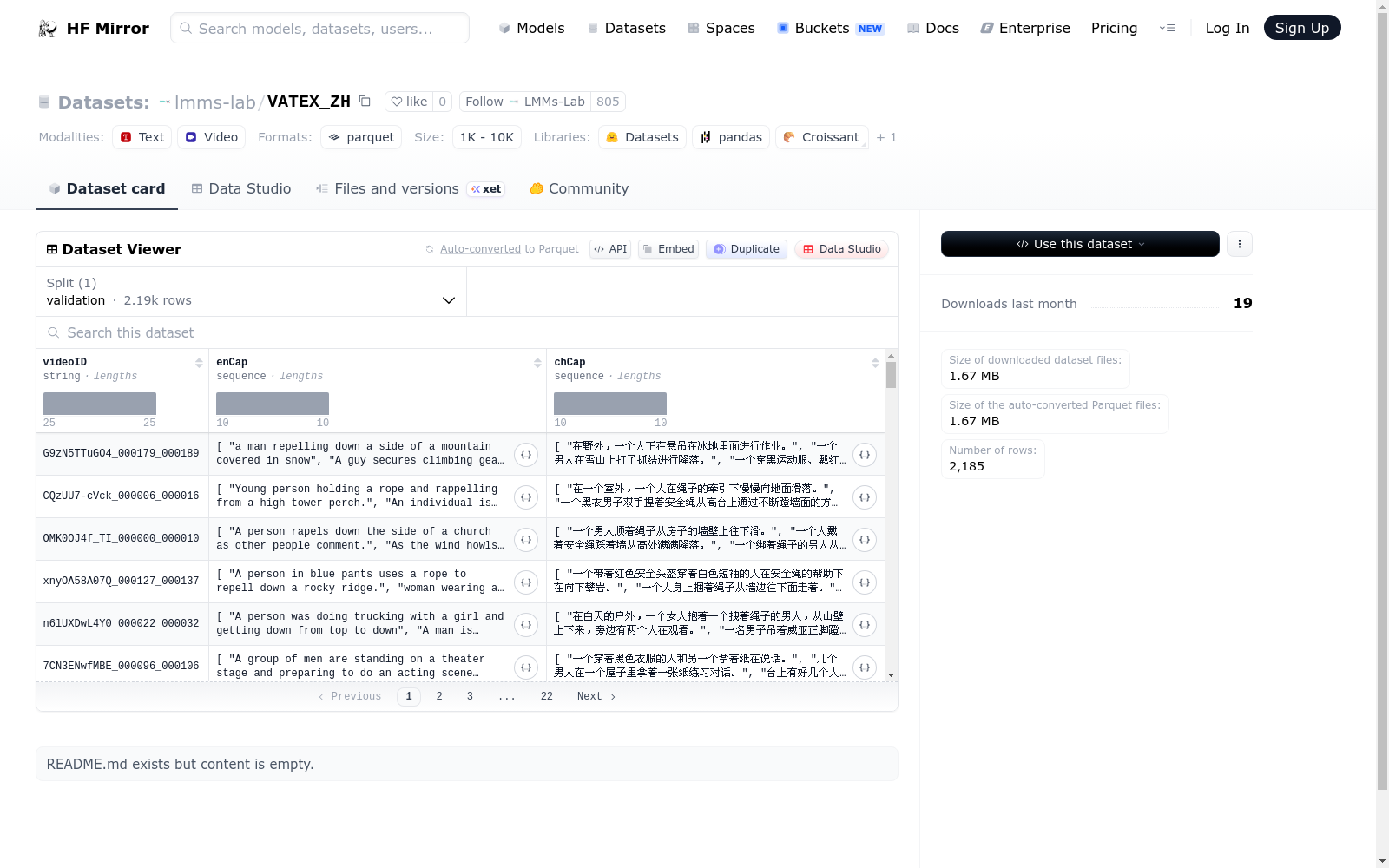
Task: Open the more navigation menu icon
Action: click(x=1168, y=29)
